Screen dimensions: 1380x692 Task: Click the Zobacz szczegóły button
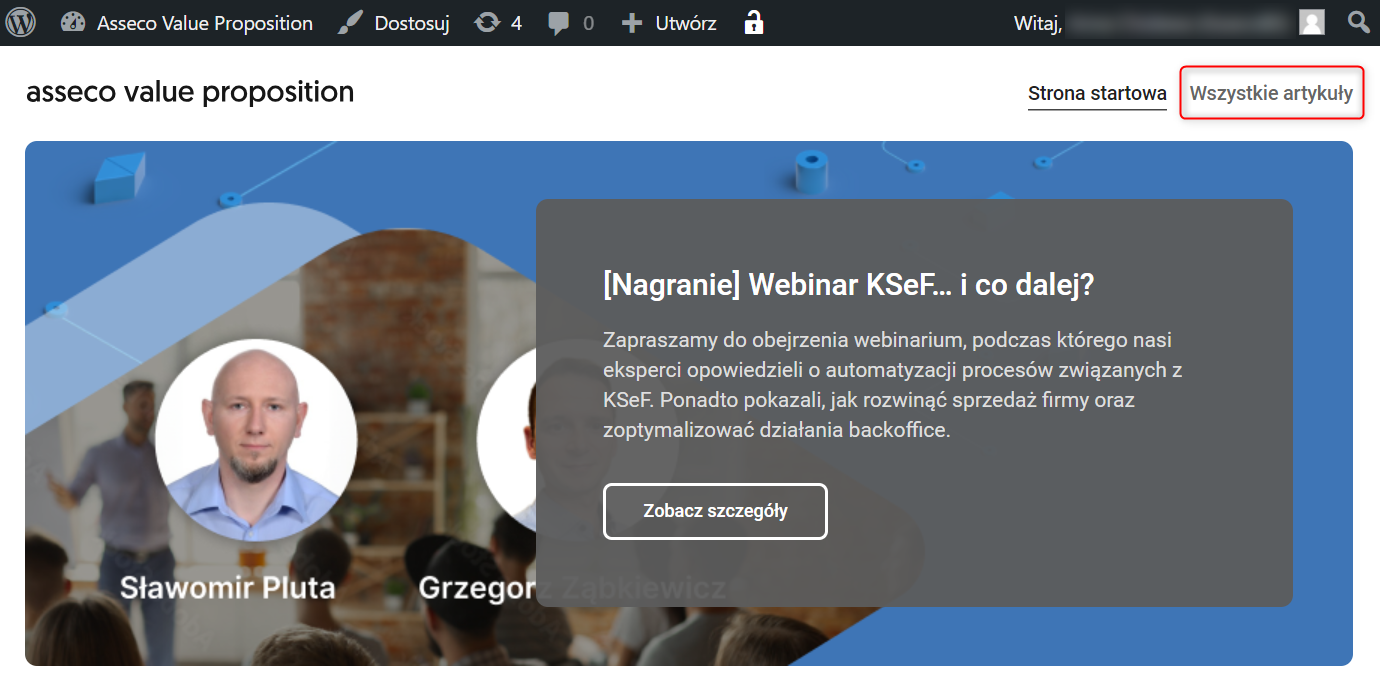[714, 511]
